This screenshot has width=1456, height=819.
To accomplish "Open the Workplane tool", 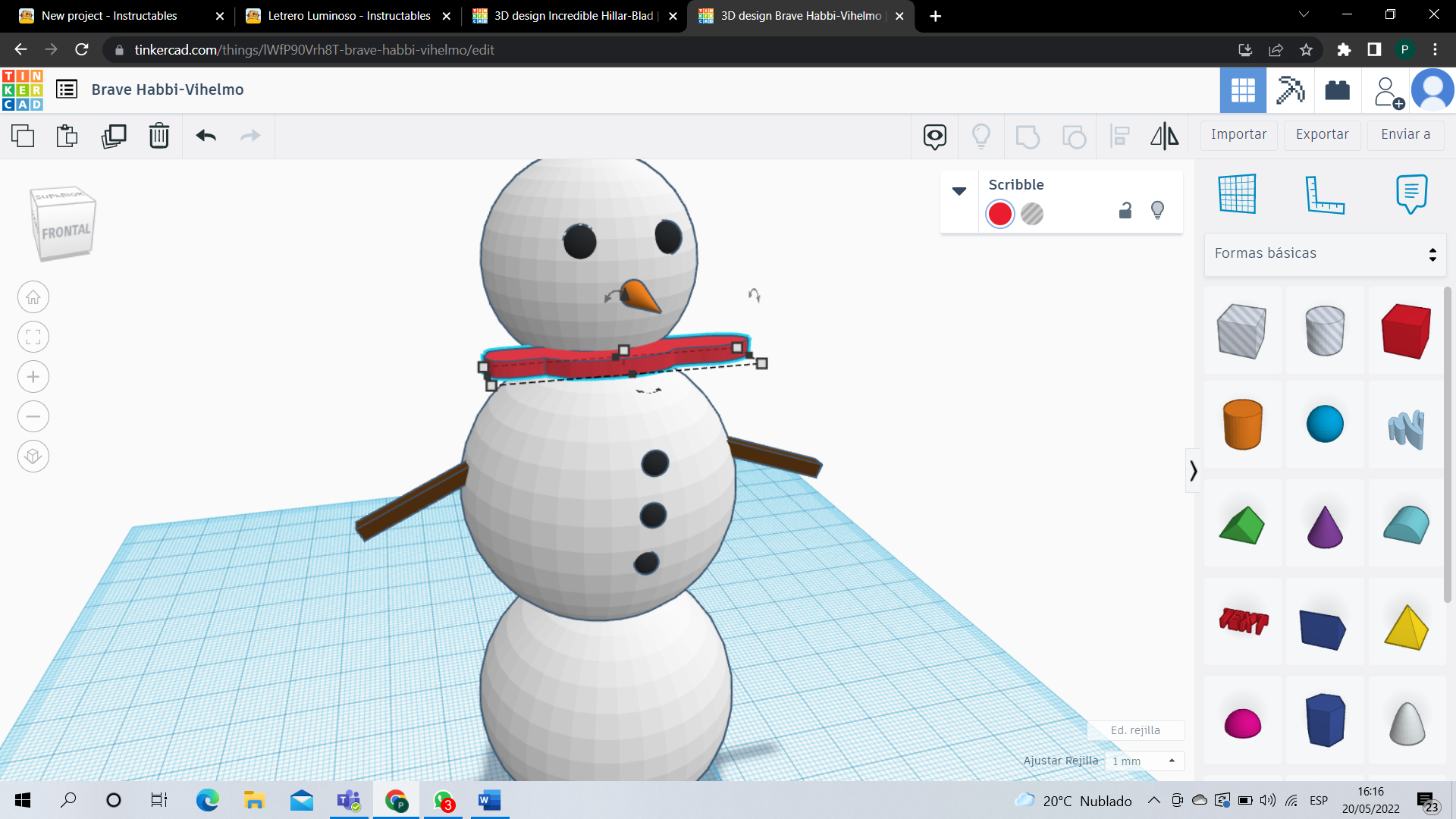I will point(1238,194).
